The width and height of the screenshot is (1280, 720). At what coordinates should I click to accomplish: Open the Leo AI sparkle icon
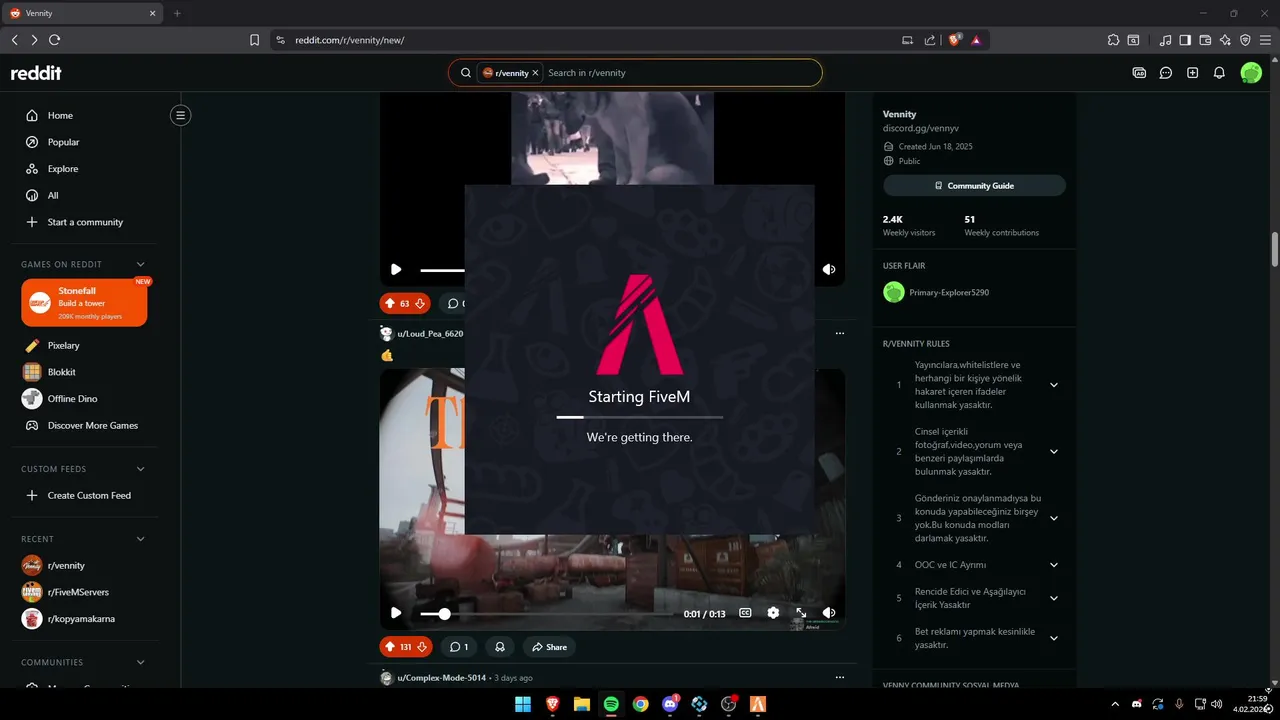pos(1225,40)
